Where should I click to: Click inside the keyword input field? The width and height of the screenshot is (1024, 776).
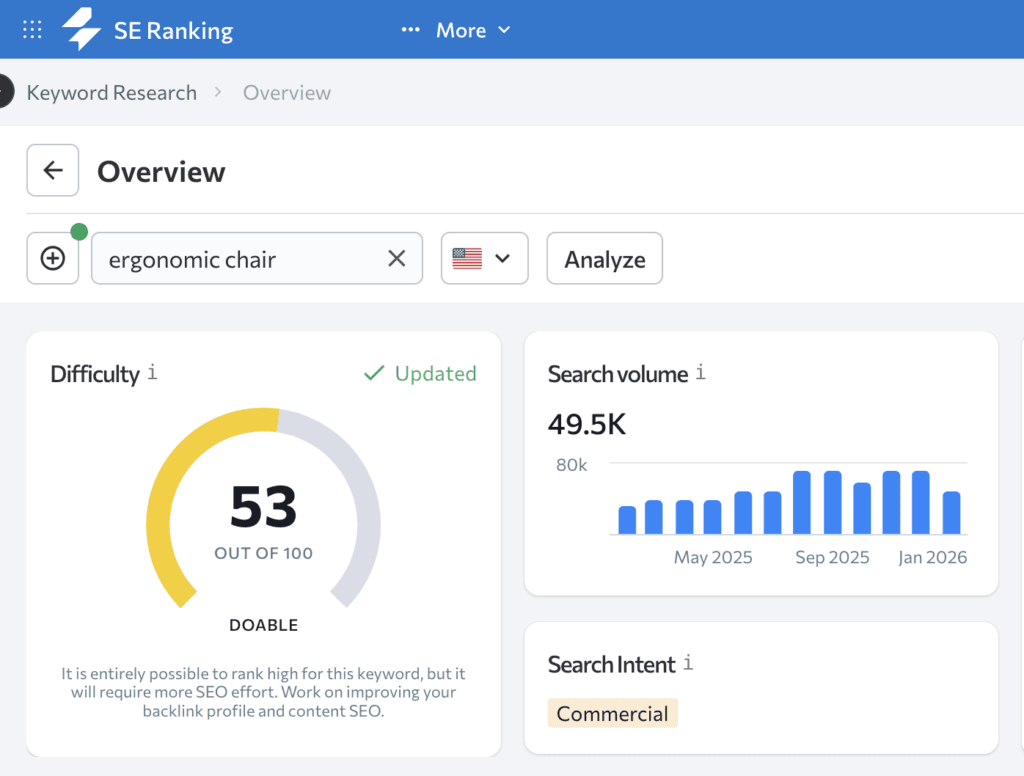click(230, 258)
